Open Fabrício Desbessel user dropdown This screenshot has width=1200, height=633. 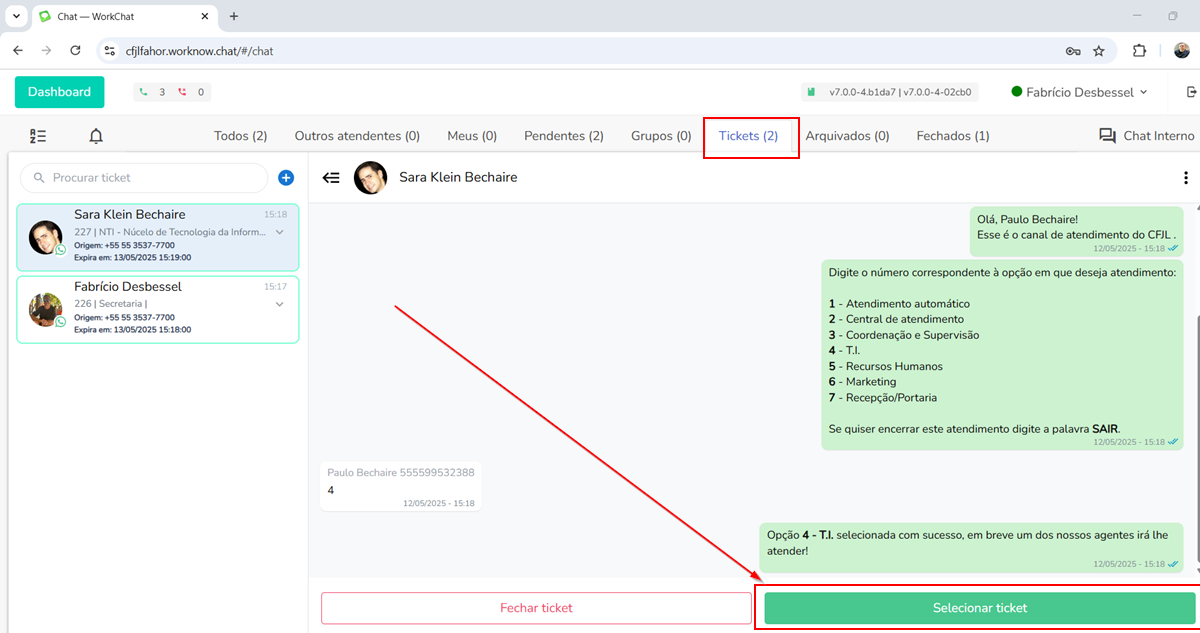point(1079,92)
